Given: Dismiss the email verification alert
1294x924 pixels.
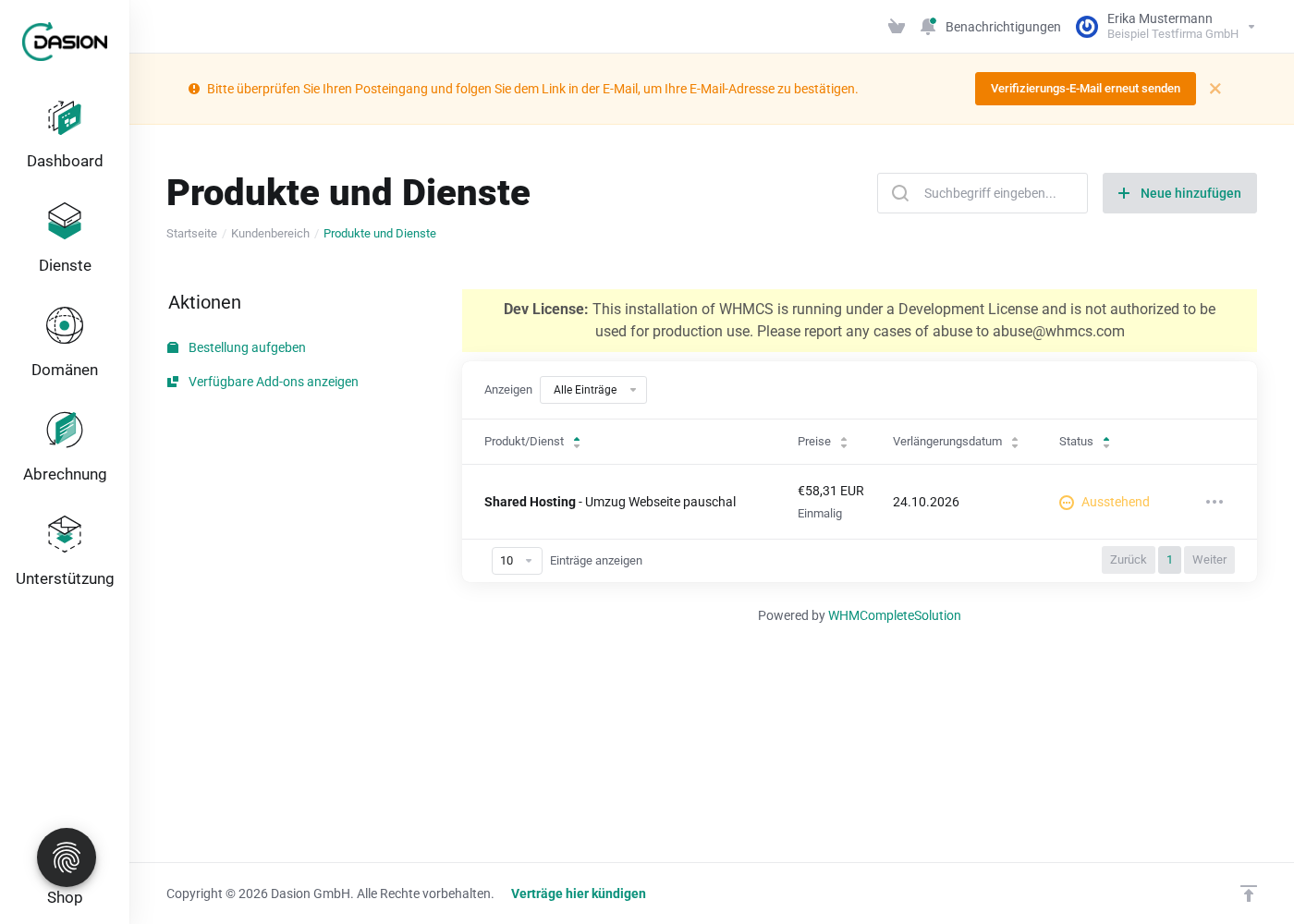Looking at the screenshot, I should point(1215,89).
